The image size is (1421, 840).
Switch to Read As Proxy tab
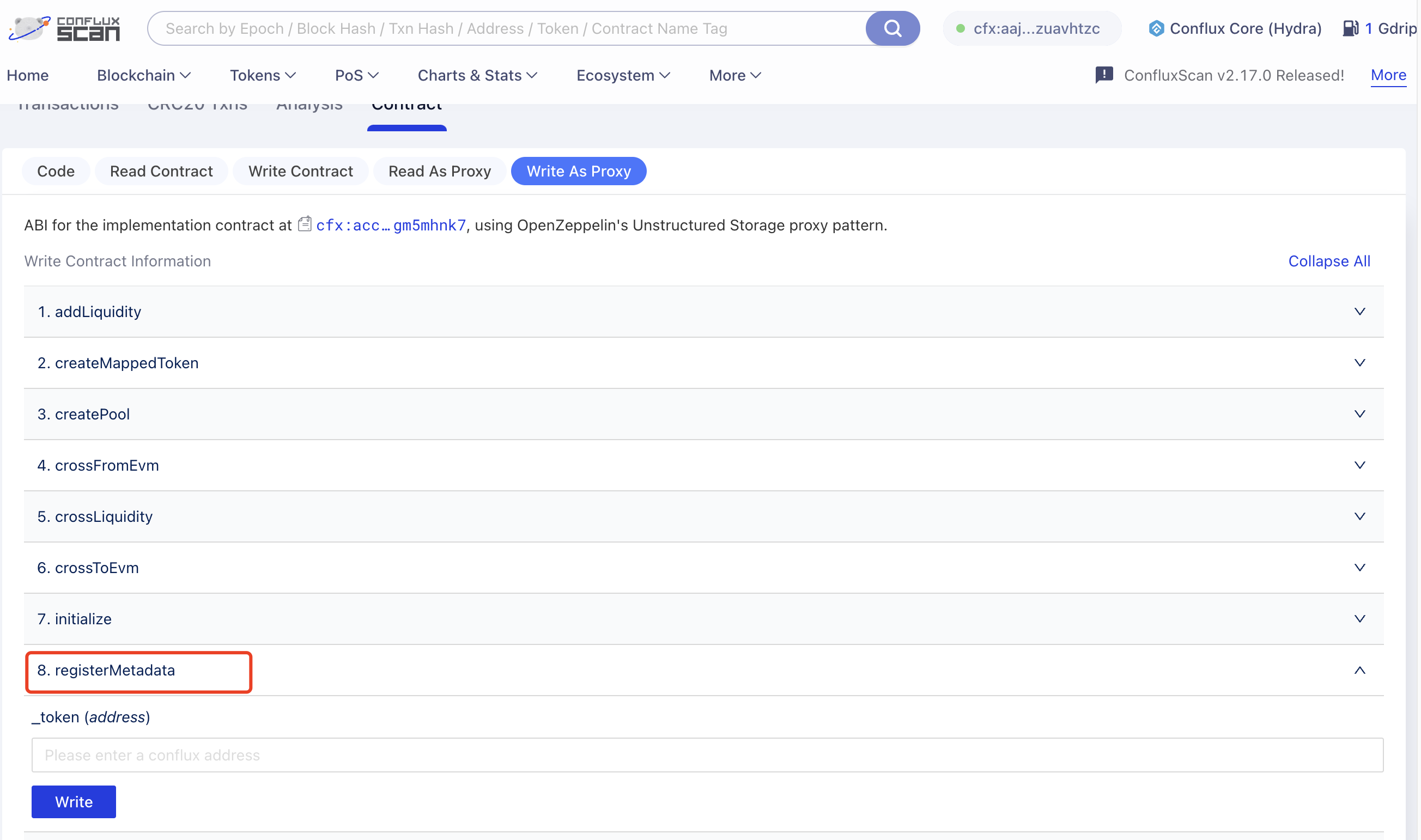point(439,171)
